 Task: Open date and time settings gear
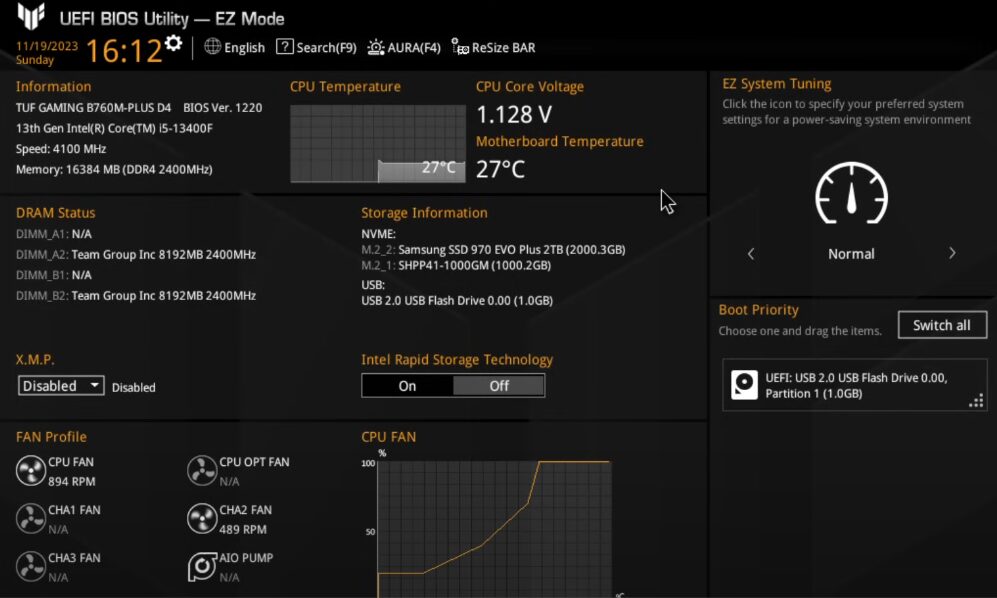[x=173, y=43]
